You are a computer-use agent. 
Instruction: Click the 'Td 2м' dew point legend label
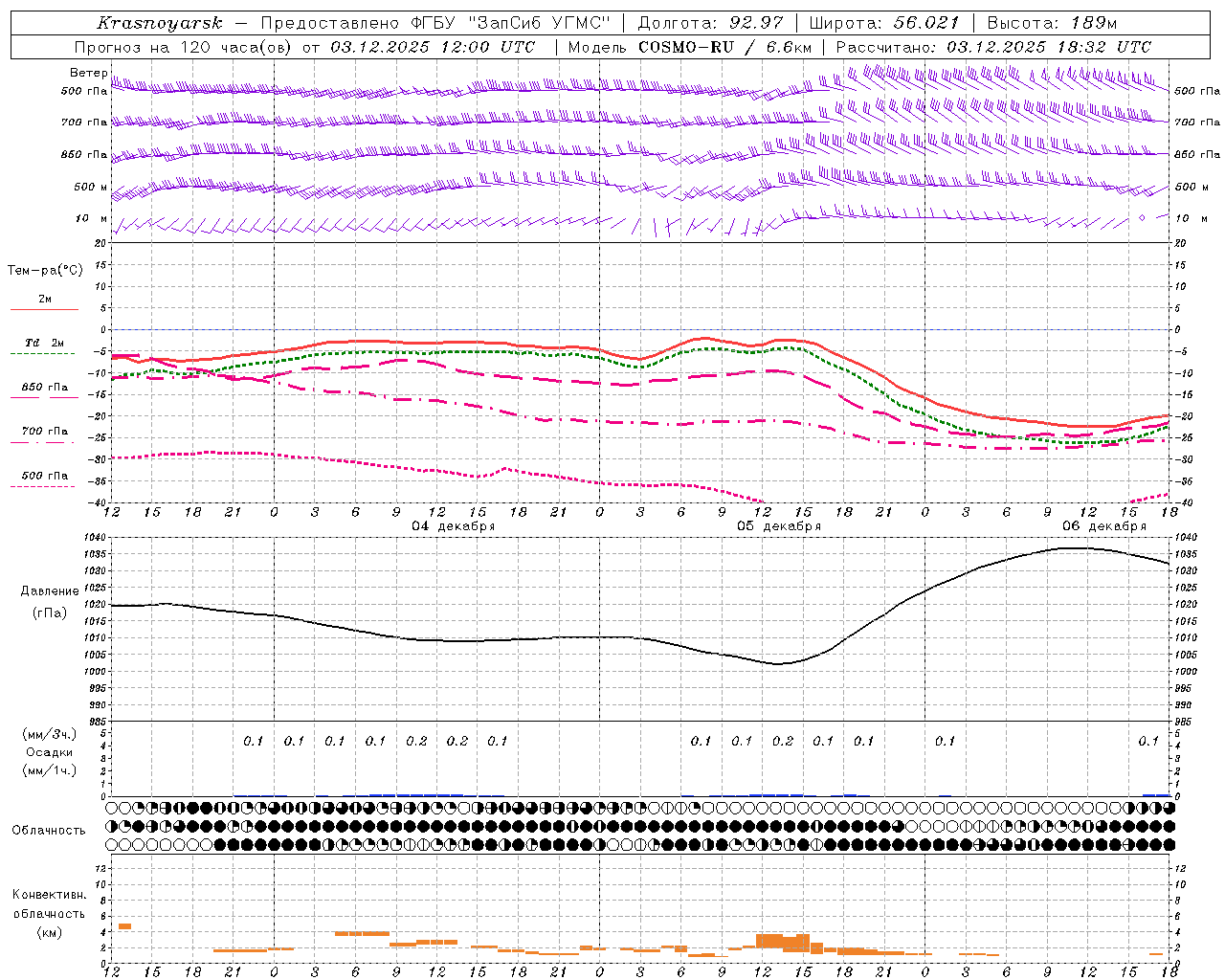pos(45,343)
